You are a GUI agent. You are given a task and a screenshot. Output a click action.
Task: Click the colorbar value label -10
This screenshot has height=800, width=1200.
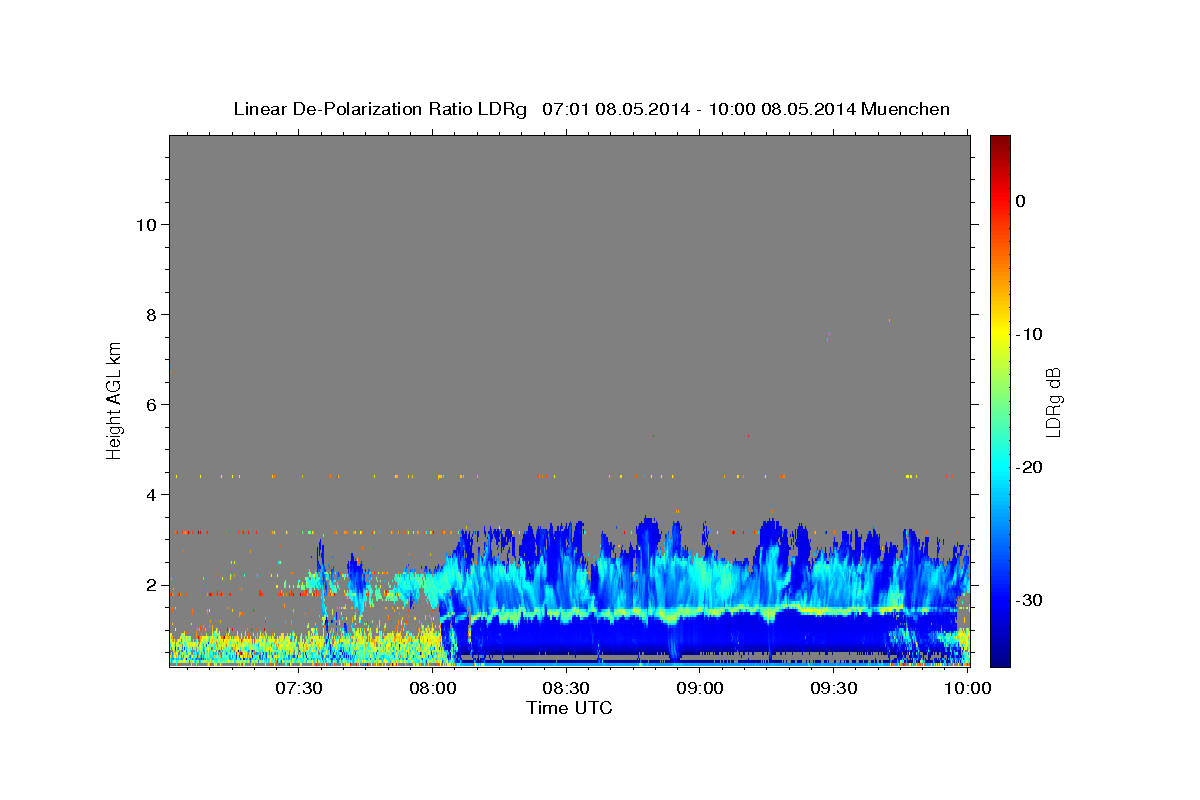1030,334
